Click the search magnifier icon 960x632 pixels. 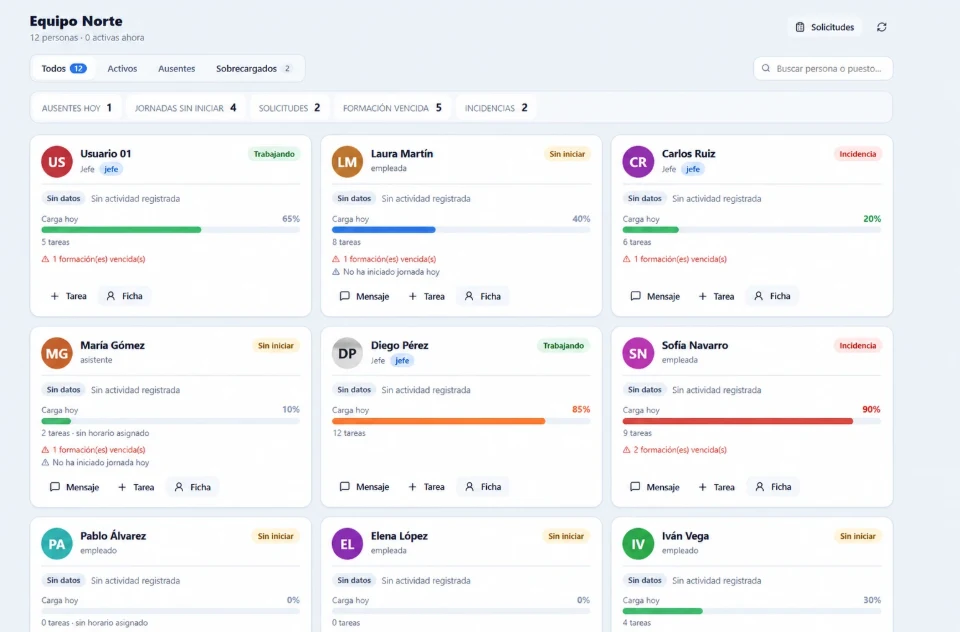coord(765,69)
